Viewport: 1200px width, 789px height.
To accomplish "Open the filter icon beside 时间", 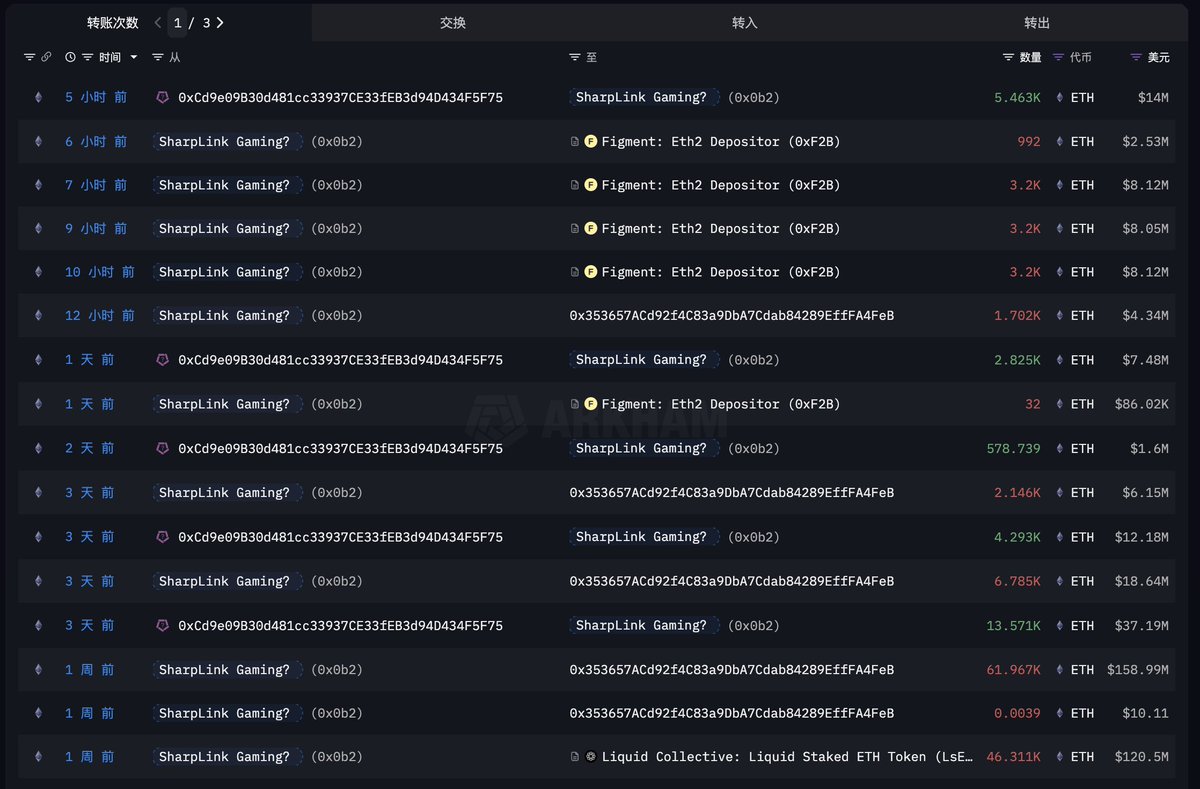I will pyautogui.click(x=88, y=58).
